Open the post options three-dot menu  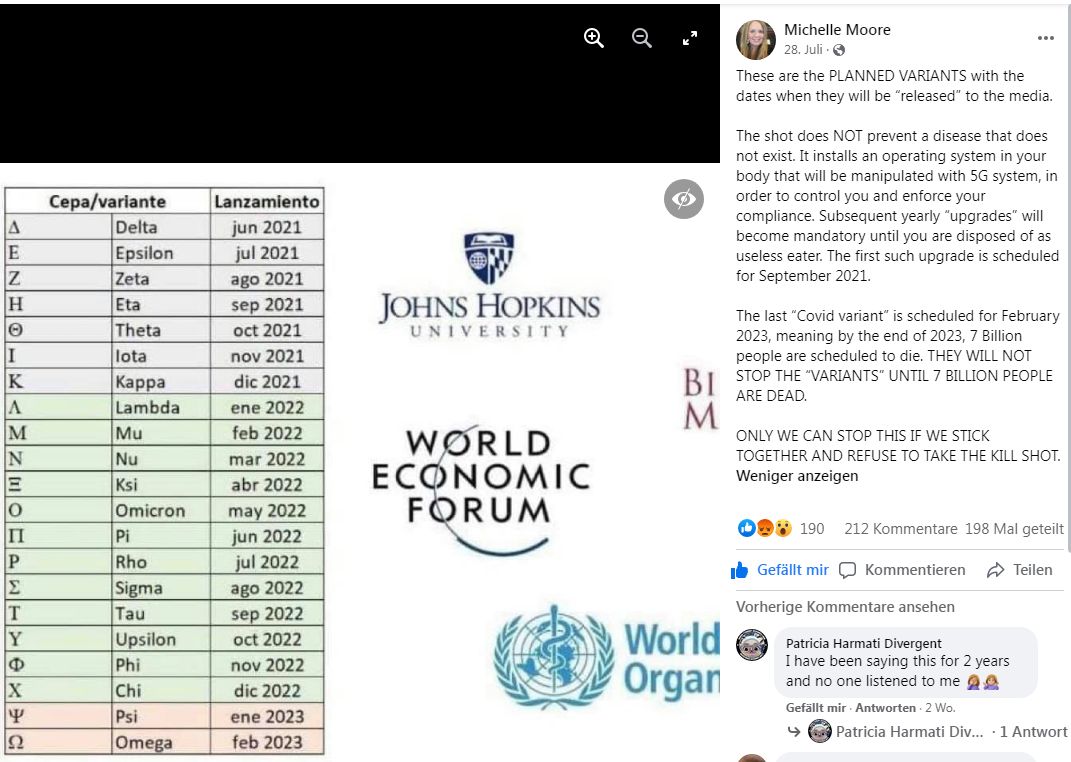point(1046,38)
